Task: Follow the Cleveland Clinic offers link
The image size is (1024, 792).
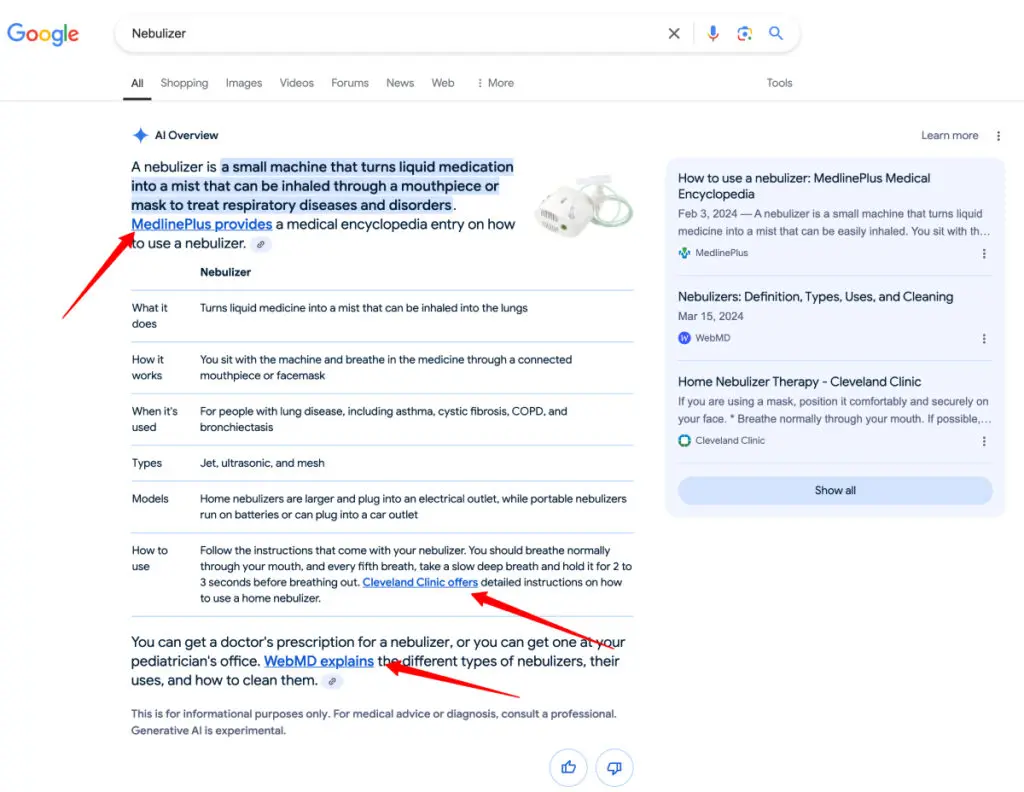Action: 420,582
